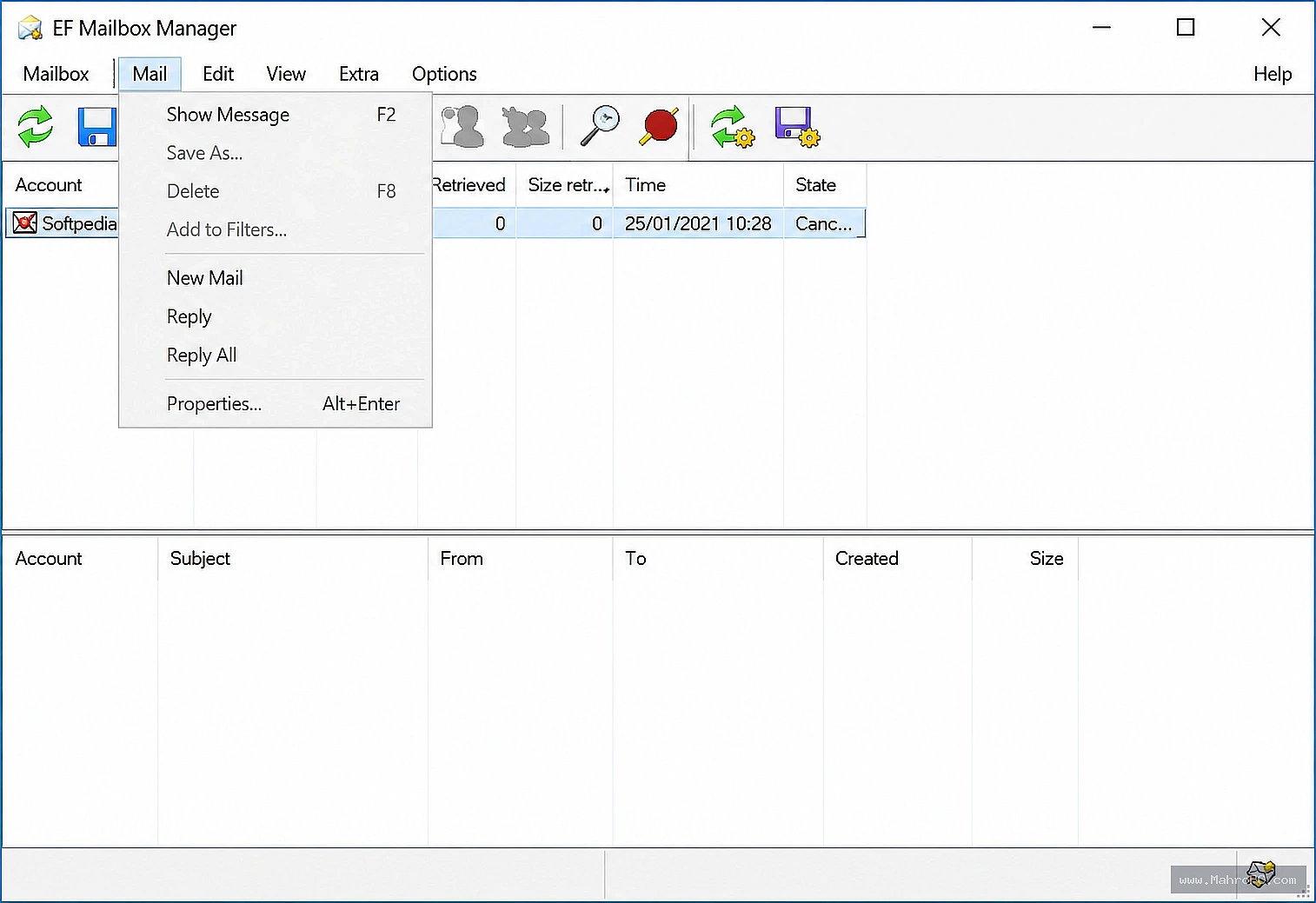Sort by Size retr... column header

pos(565,185)
